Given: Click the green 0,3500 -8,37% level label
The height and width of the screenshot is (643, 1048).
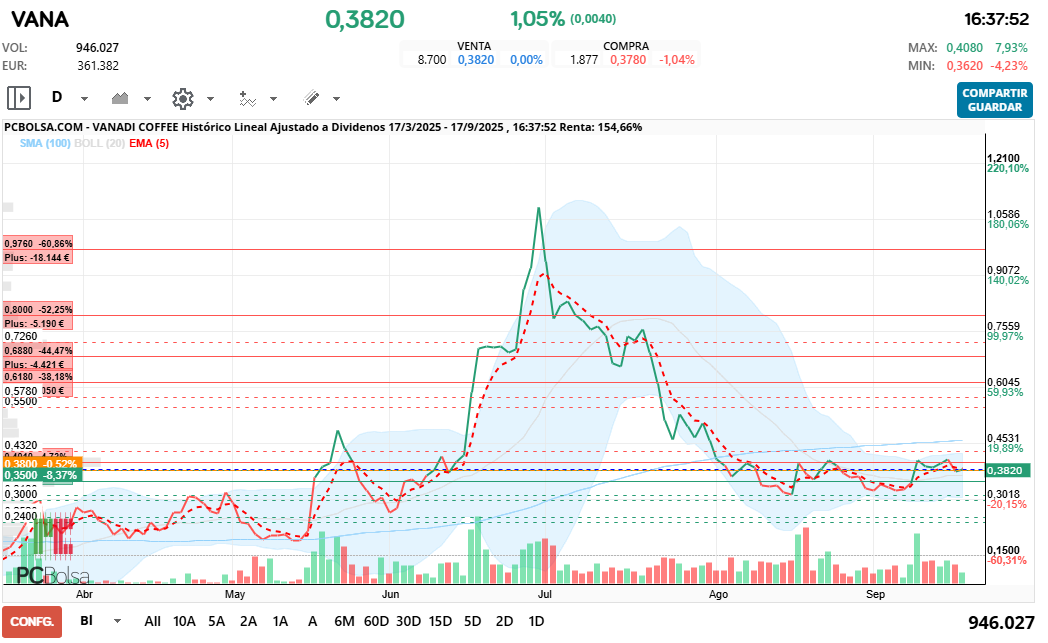Looking at the screenshot, I should click(42, 475).
